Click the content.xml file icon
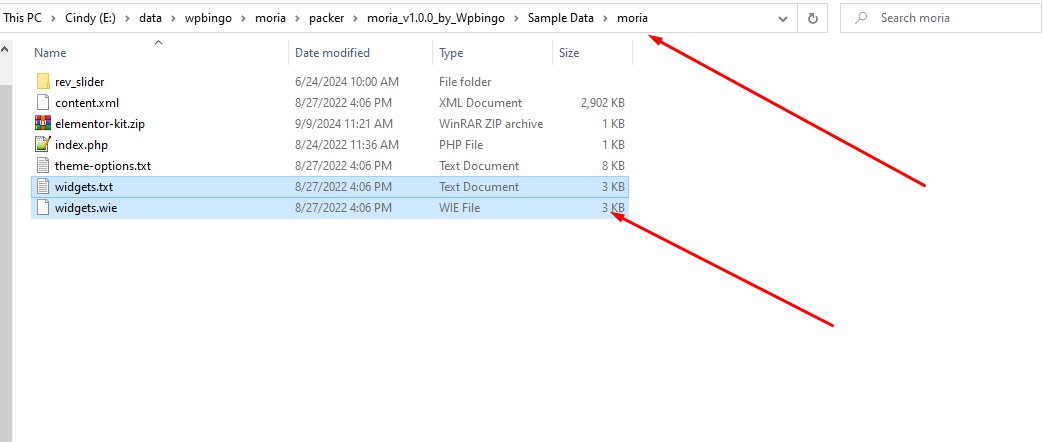The width and height of the screenshot is (1043, 442). [42, 102]
